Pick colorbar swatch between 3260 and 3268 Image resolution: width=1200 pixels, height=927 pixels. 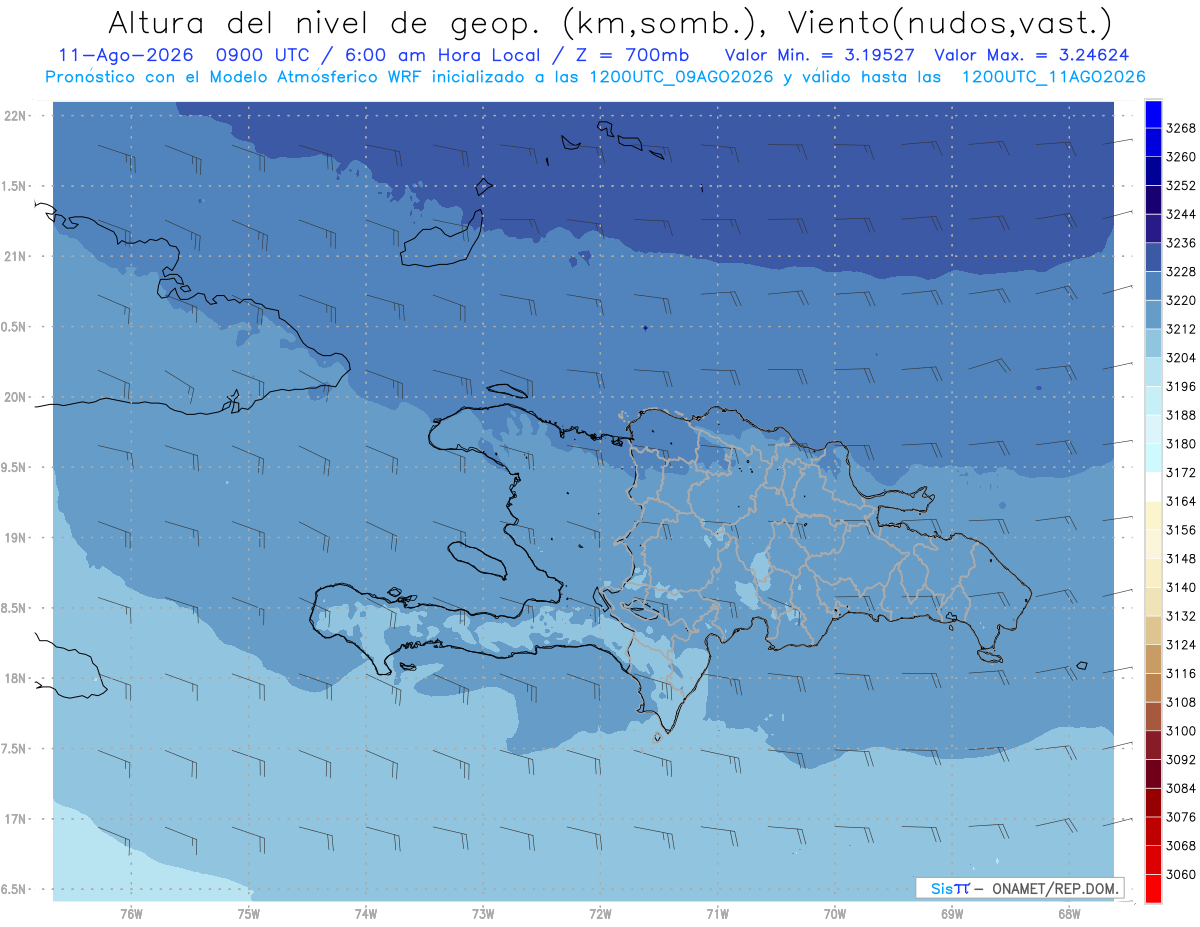(1153, 143)
